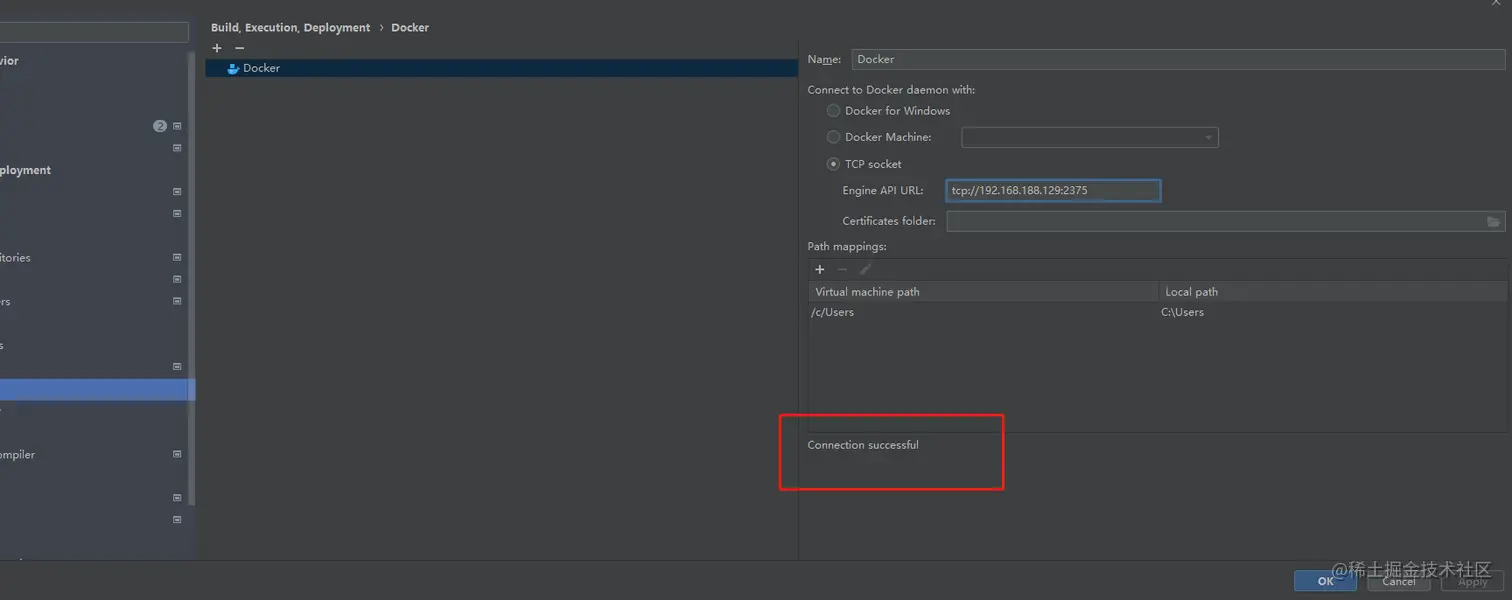Open the 'itories' item in settings sidebar
This screenshot has width=1512, height=600.
point(15,257)
